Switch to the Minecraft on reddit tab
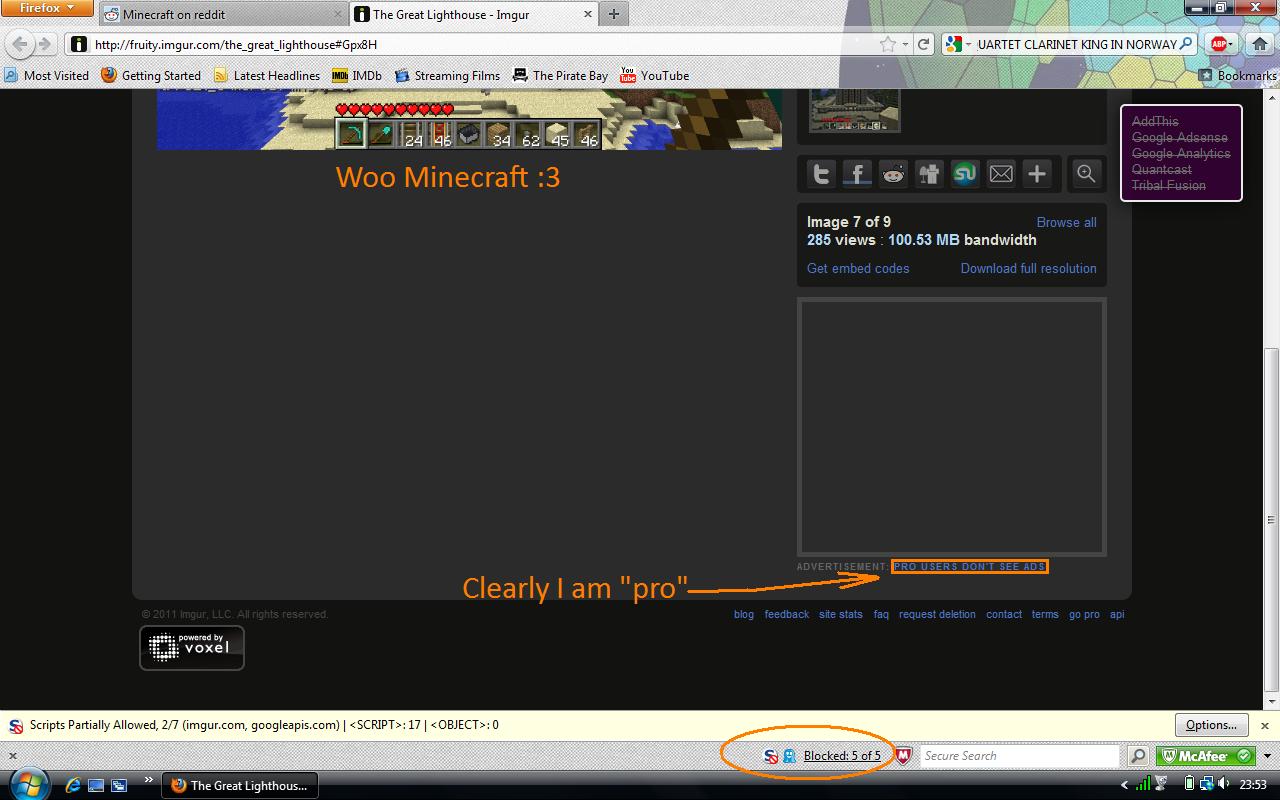The width and height of the screenshot is (1280, 800). pos(222,14)
